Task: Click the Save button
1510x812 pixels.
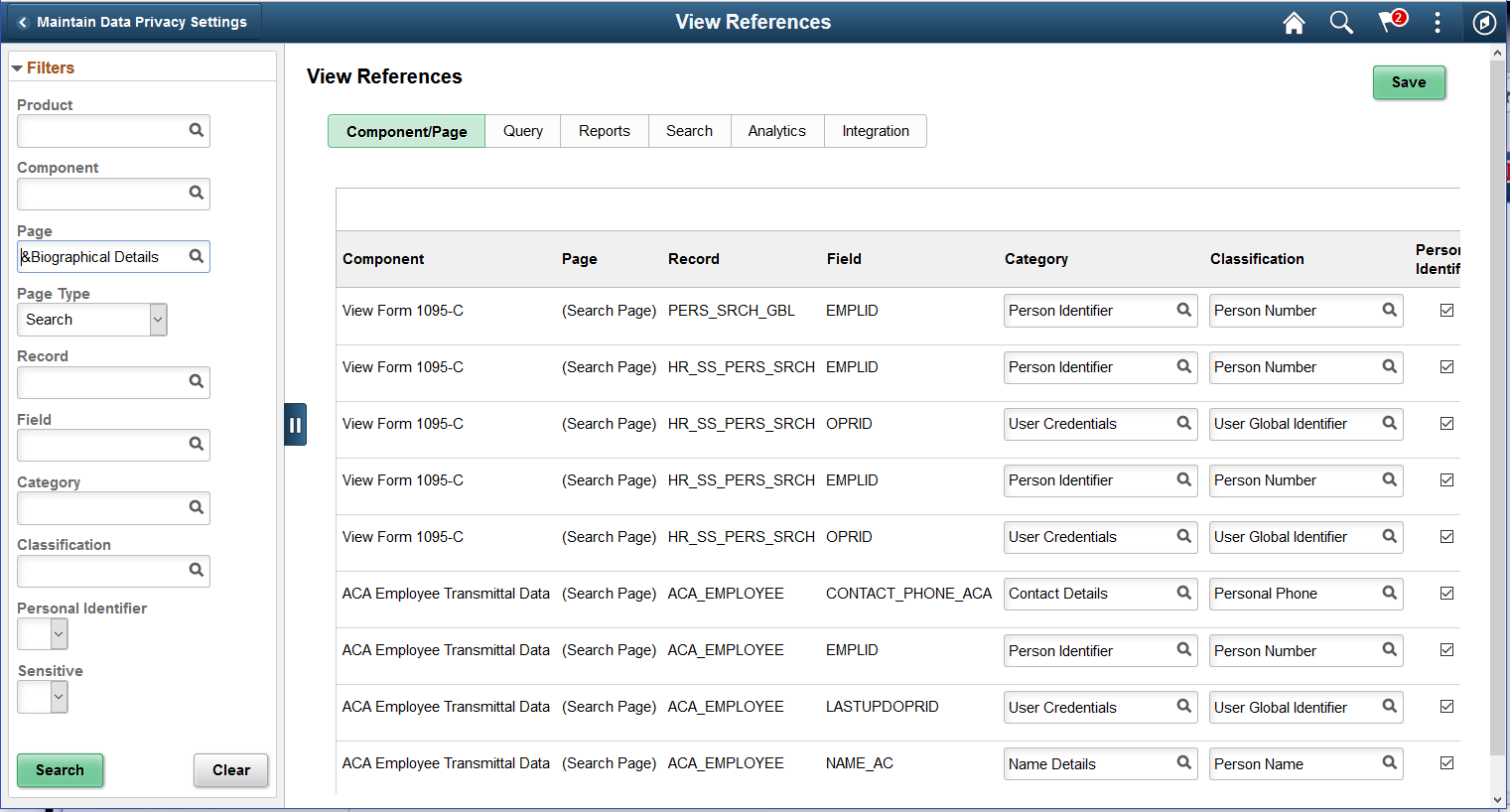Action: 1409,82
